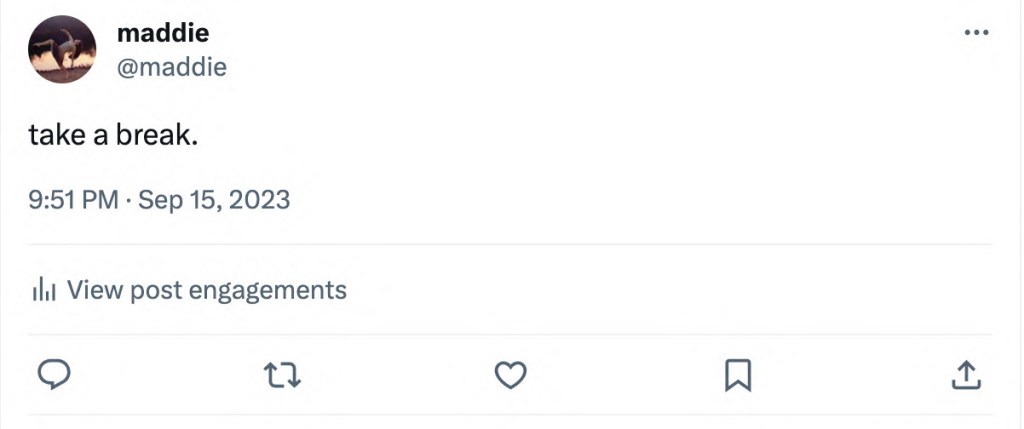This screenshot has height=429, width=1024.
Task: Click the post text "take a break."
Action: click(113, 135)
